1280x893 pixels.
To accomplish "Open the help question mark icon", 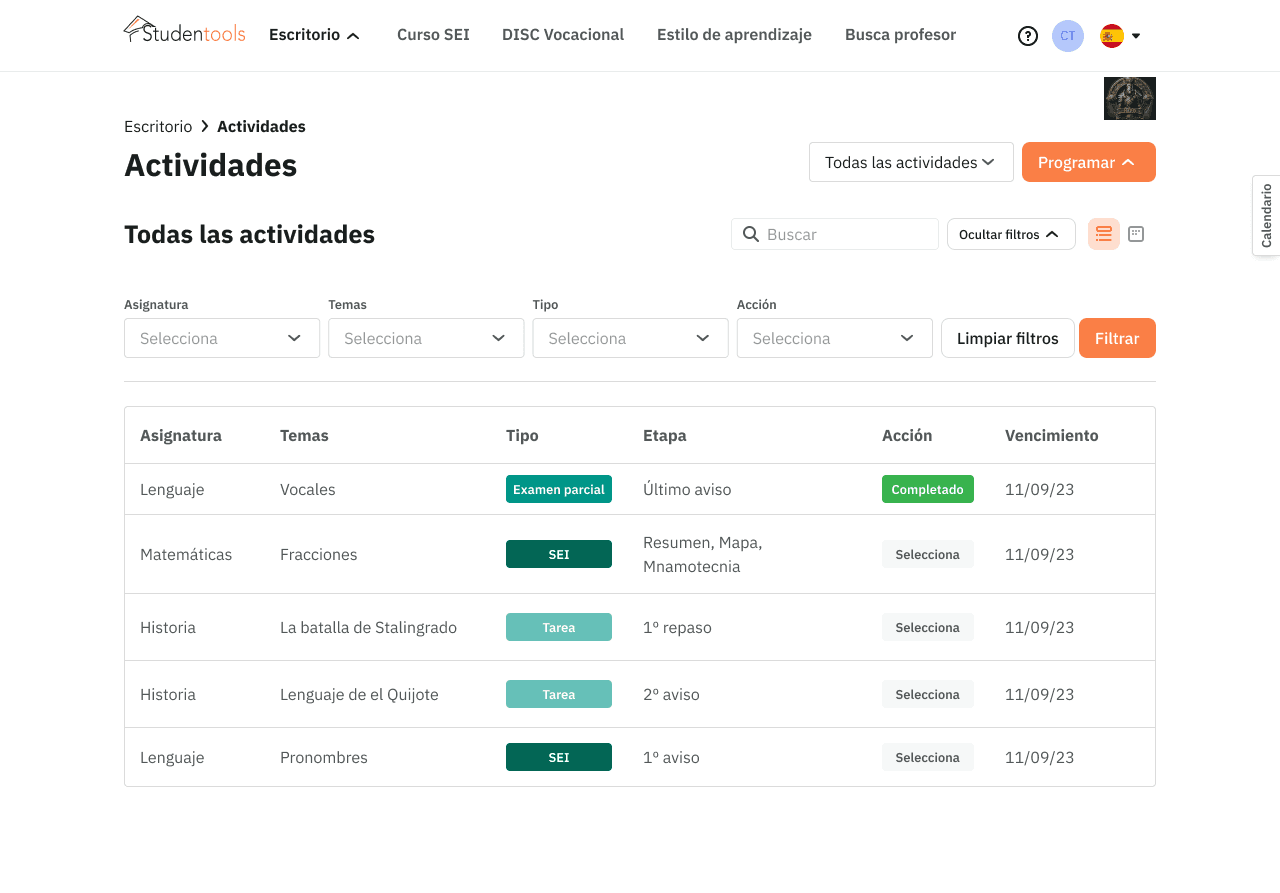I will (x=1027, y=36).
